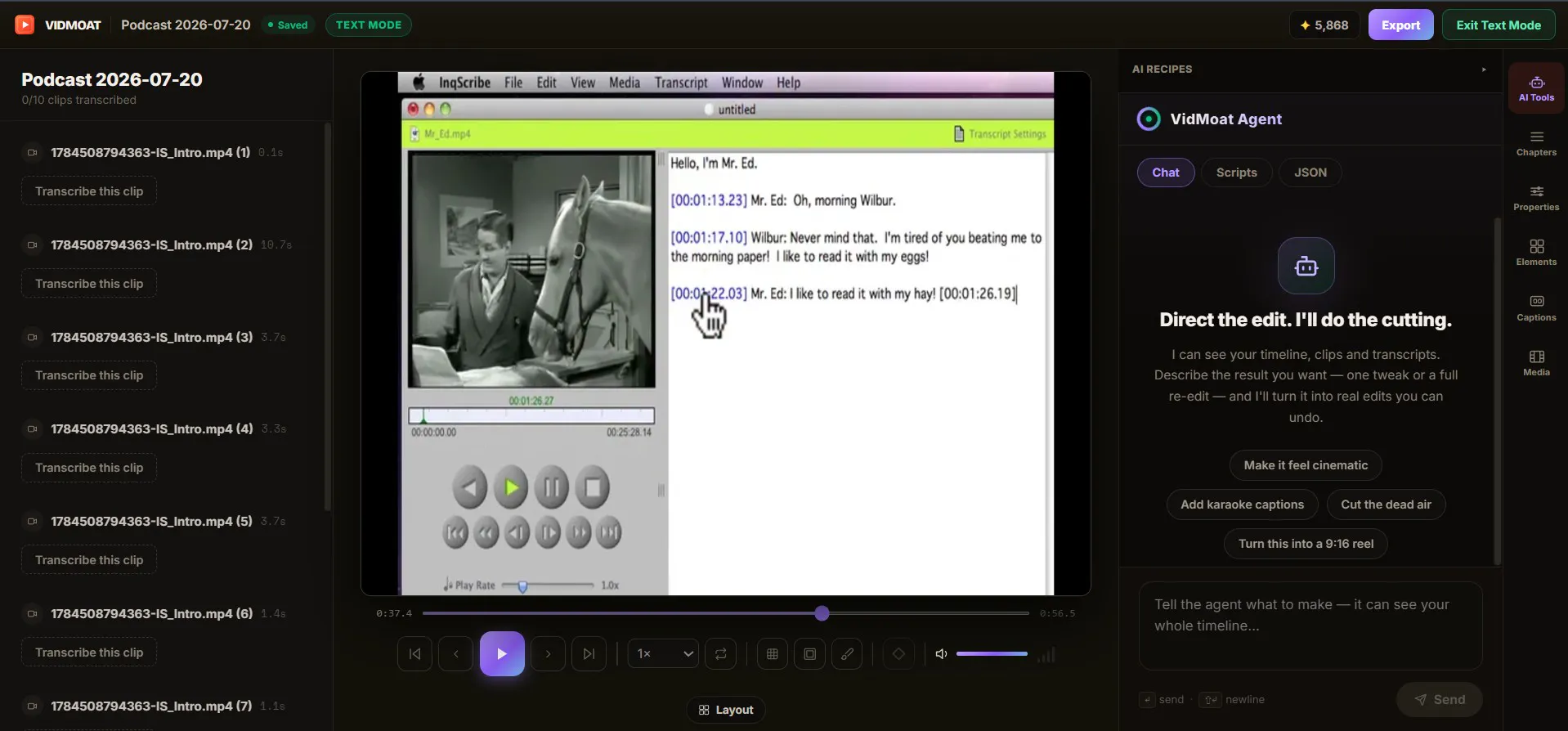Switch to the Chat tab
Screen dimensions: 1568x731
pos(1166,173)
